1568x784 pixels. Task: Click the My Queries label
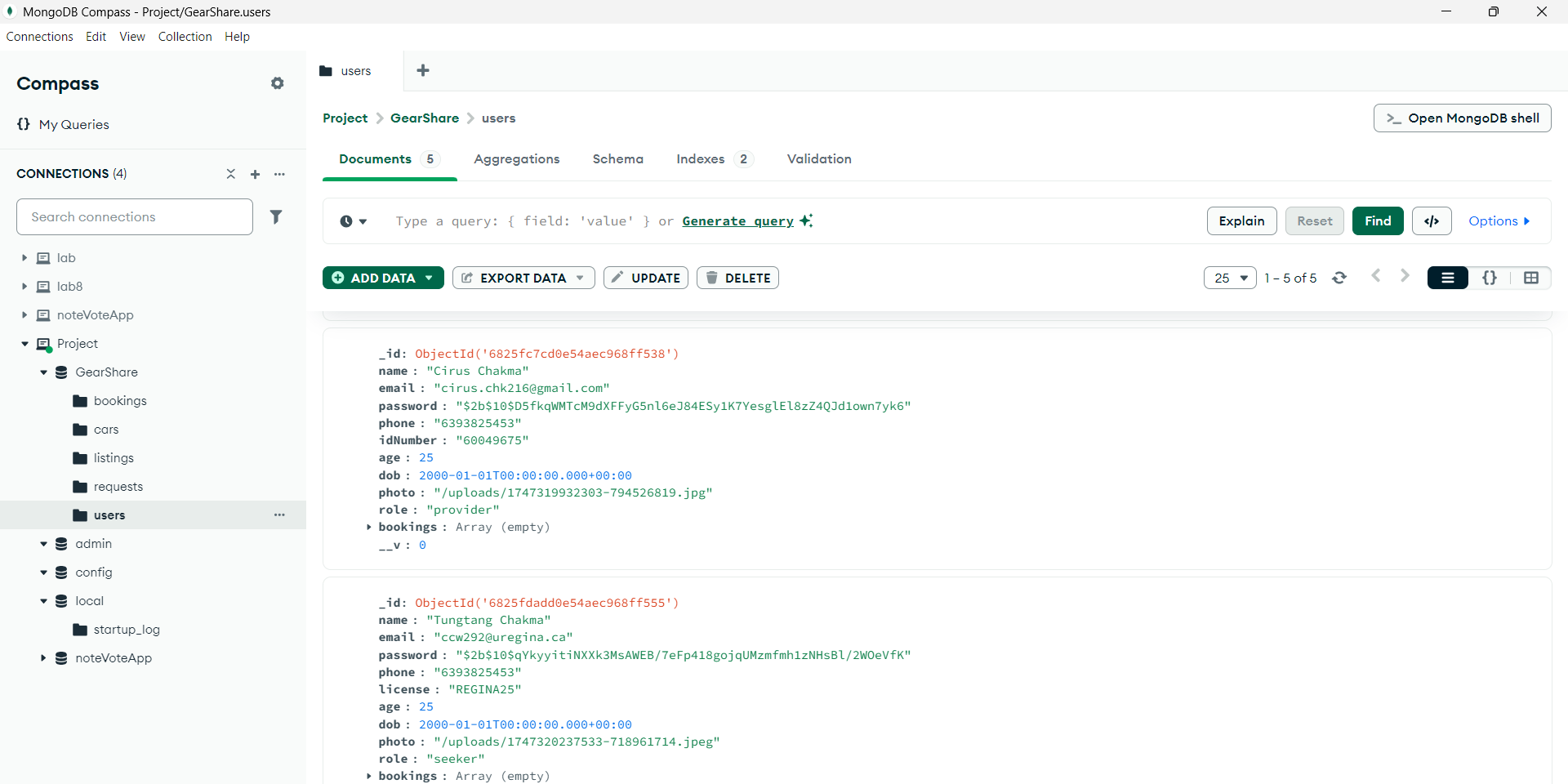coord(73,124)
